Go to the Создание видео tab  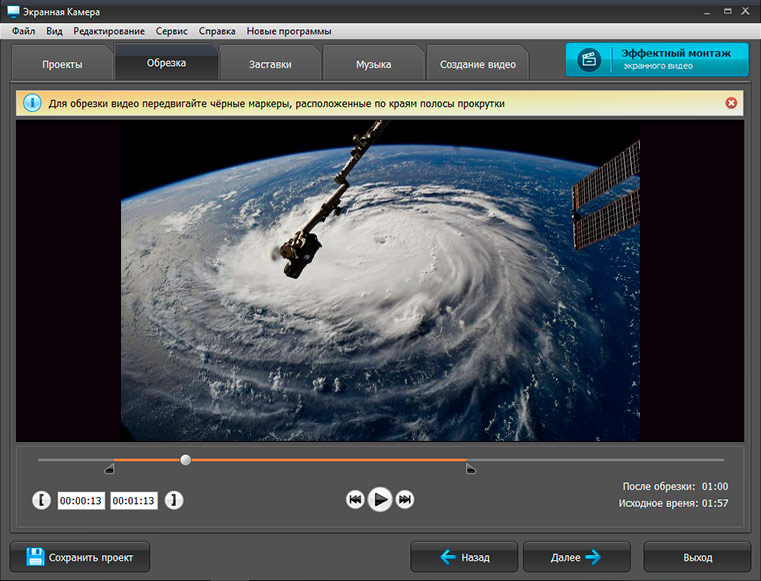pyautogui.click(x=478, y=64)
